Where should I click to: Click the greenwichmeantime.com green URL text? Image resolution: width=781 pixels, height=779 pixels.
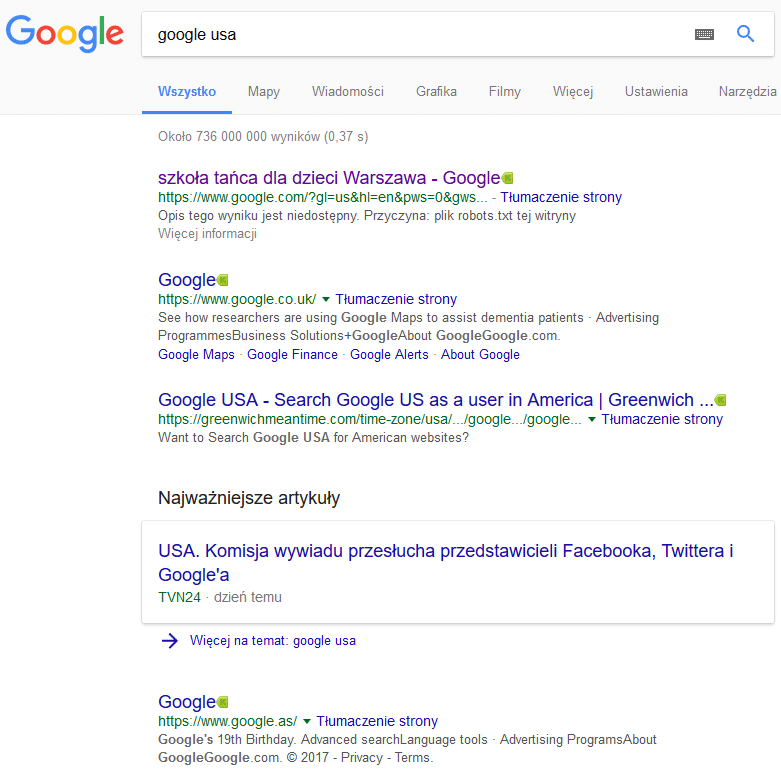(x=370, y=419)
